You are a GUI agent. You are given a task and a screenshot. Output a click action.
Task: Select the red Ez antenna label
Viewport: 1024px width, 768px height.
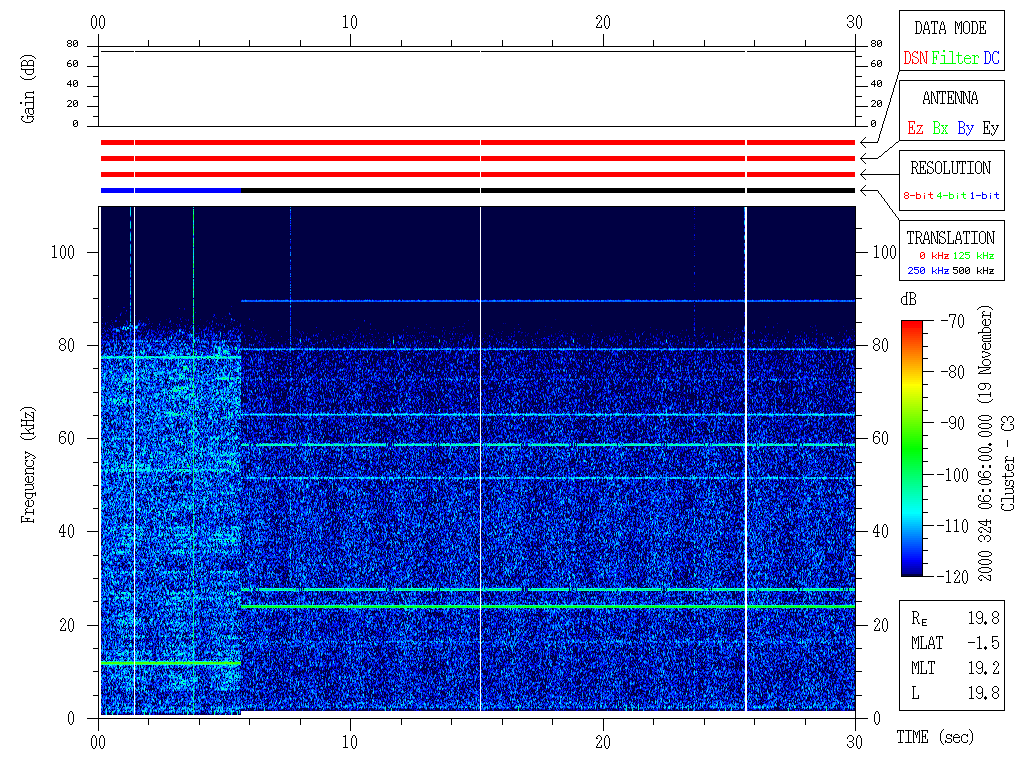(x=915, y=129)
